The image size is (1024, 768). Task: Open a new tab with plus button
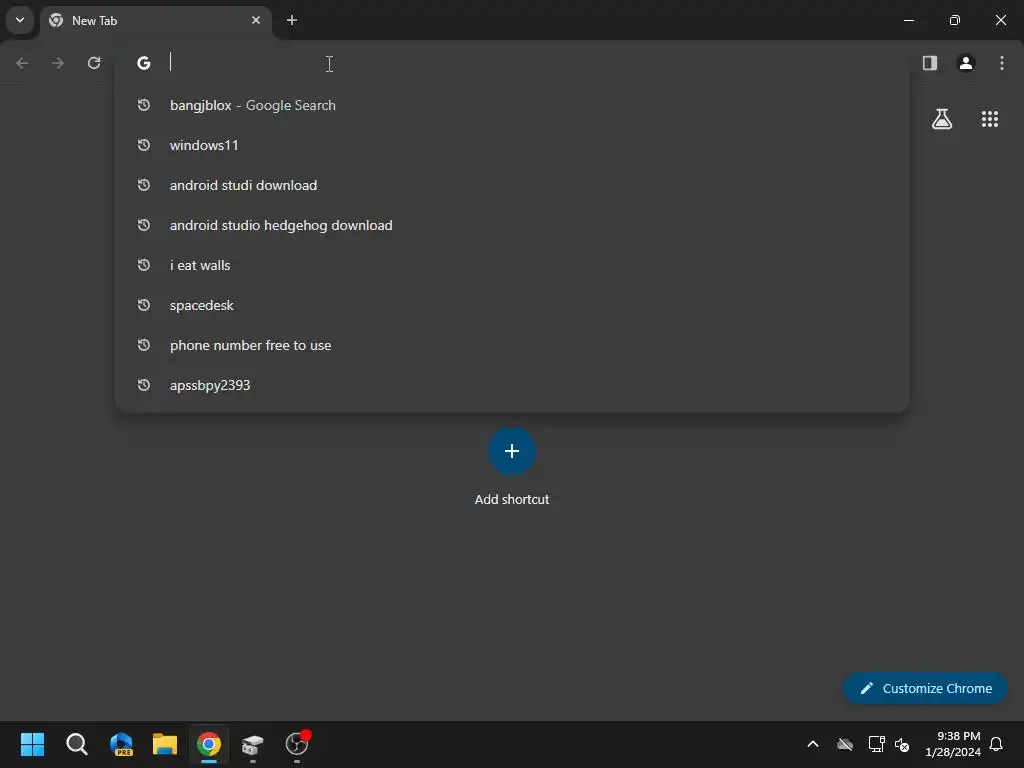pyautogui.click(x=292, y=20)
